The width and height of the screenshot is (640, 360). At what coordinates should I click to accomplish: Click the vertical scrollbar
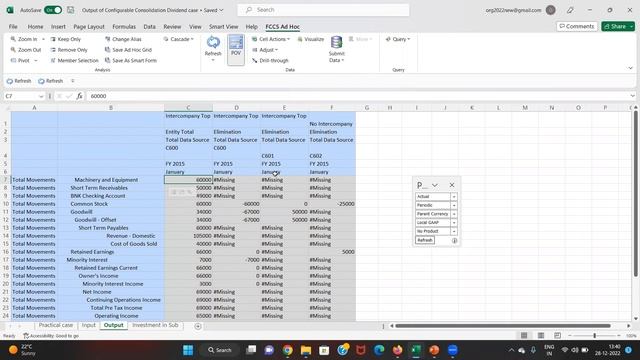point(635,193)
